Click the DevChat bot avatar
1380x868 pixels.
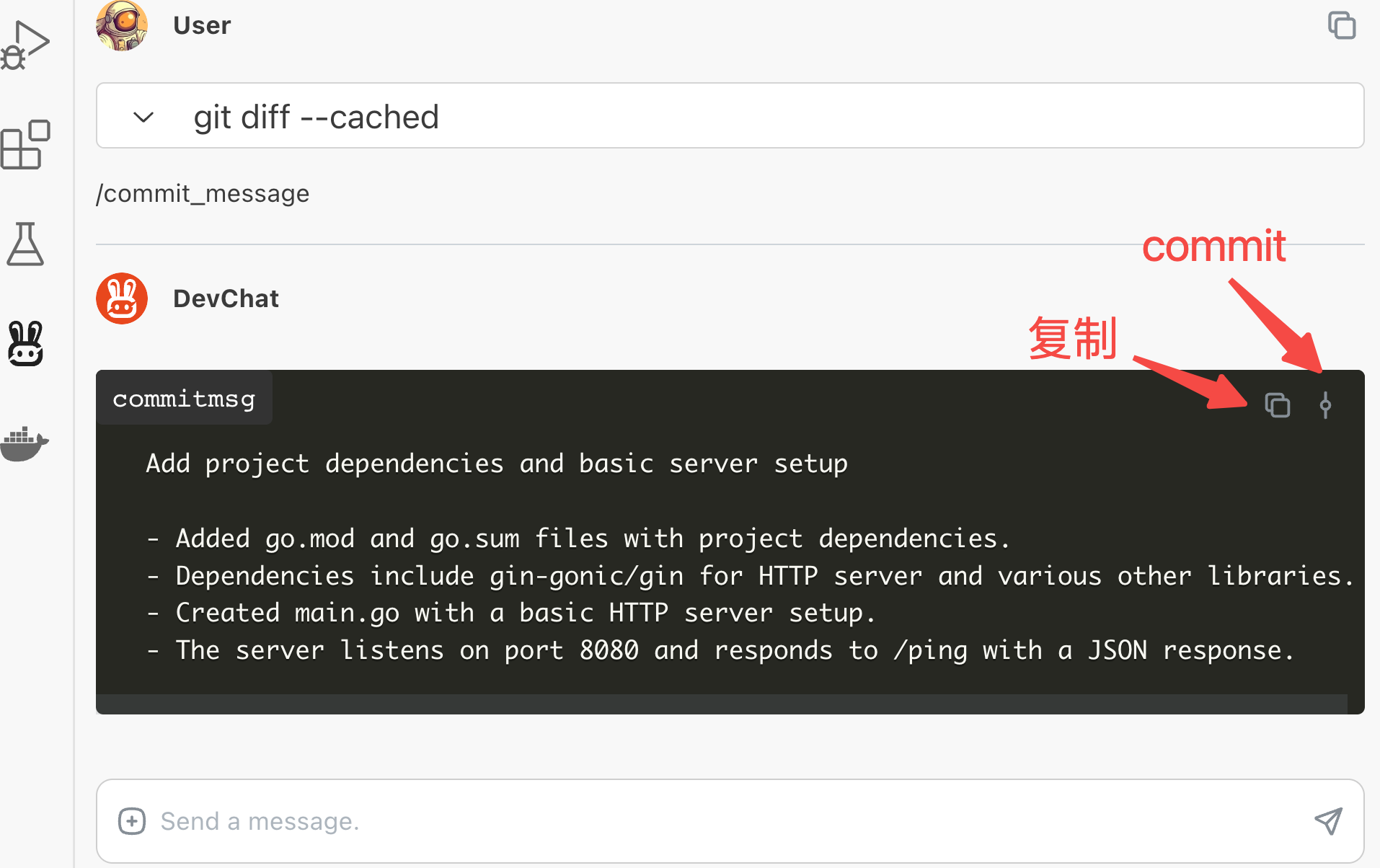tap(122, 298)
